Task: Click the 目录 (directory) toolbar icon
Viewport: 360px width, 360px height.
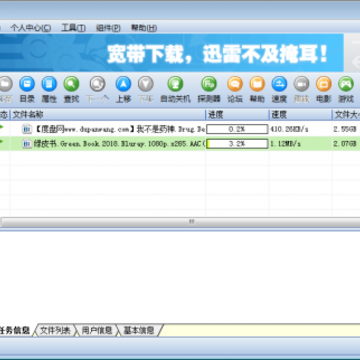Action: pyautogui.click(x=27, y=84)
